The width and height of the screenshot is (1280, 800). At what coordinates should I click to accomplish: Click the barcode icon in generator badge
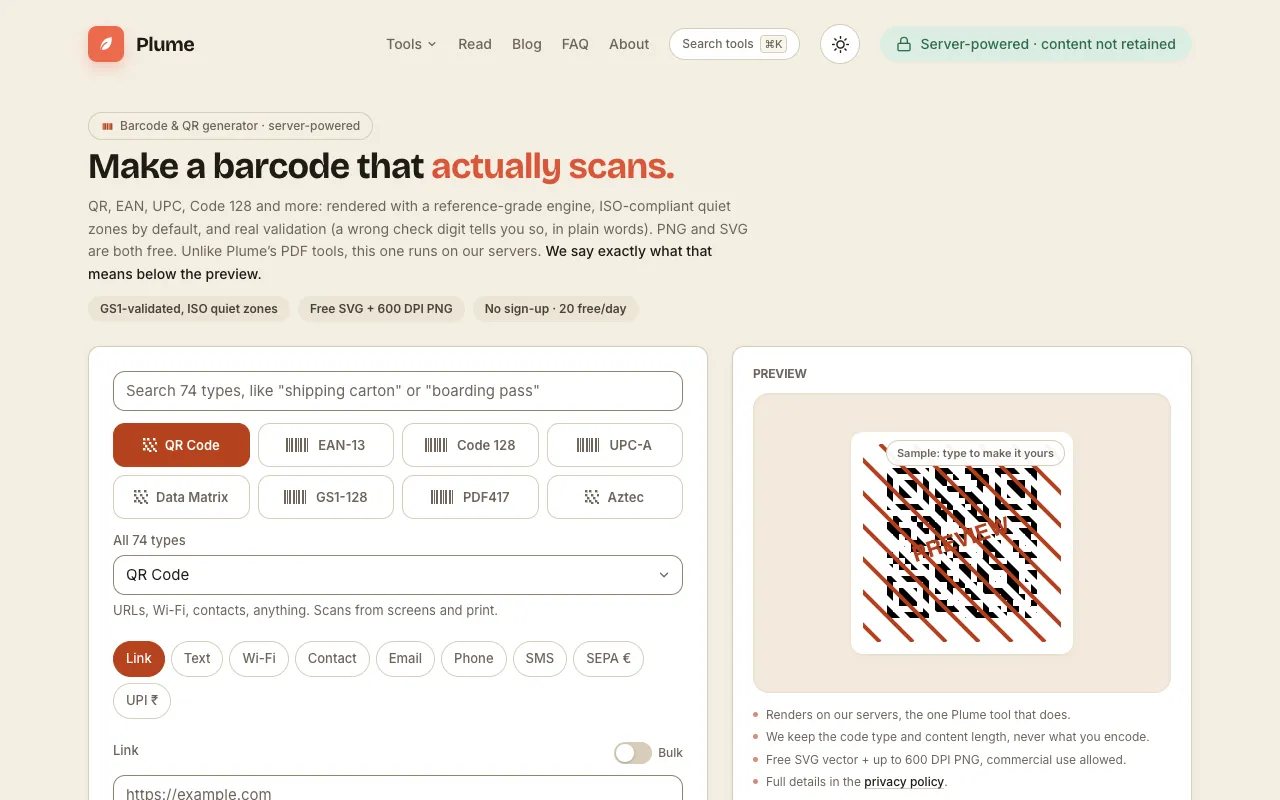[108, 126]
